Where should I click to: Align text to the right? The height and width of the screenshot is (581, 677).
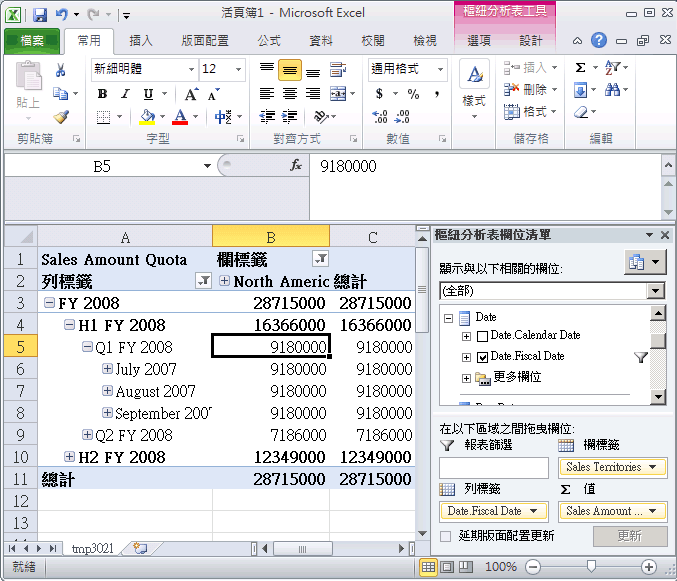(313, 94)
